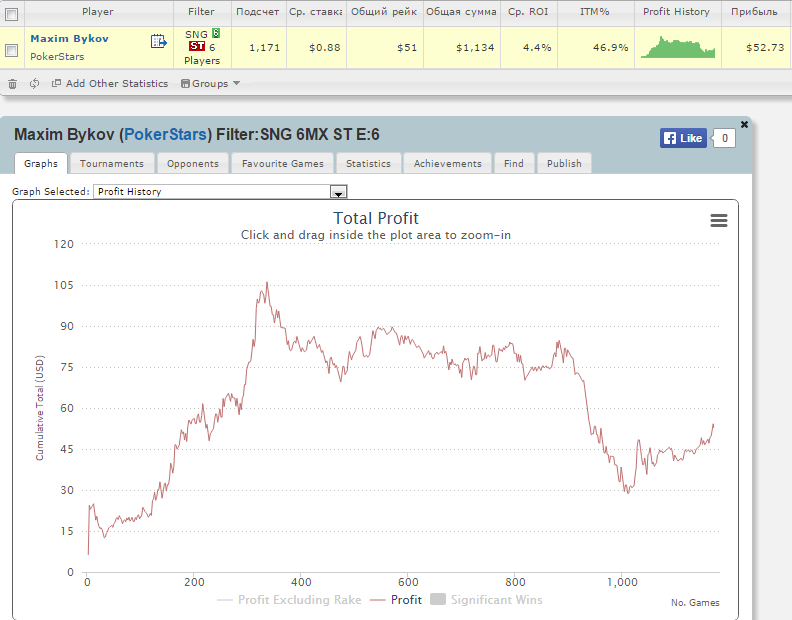Open the Graph Selected dropdown
This screenshot has width=792, height=620.
[220, 192]
